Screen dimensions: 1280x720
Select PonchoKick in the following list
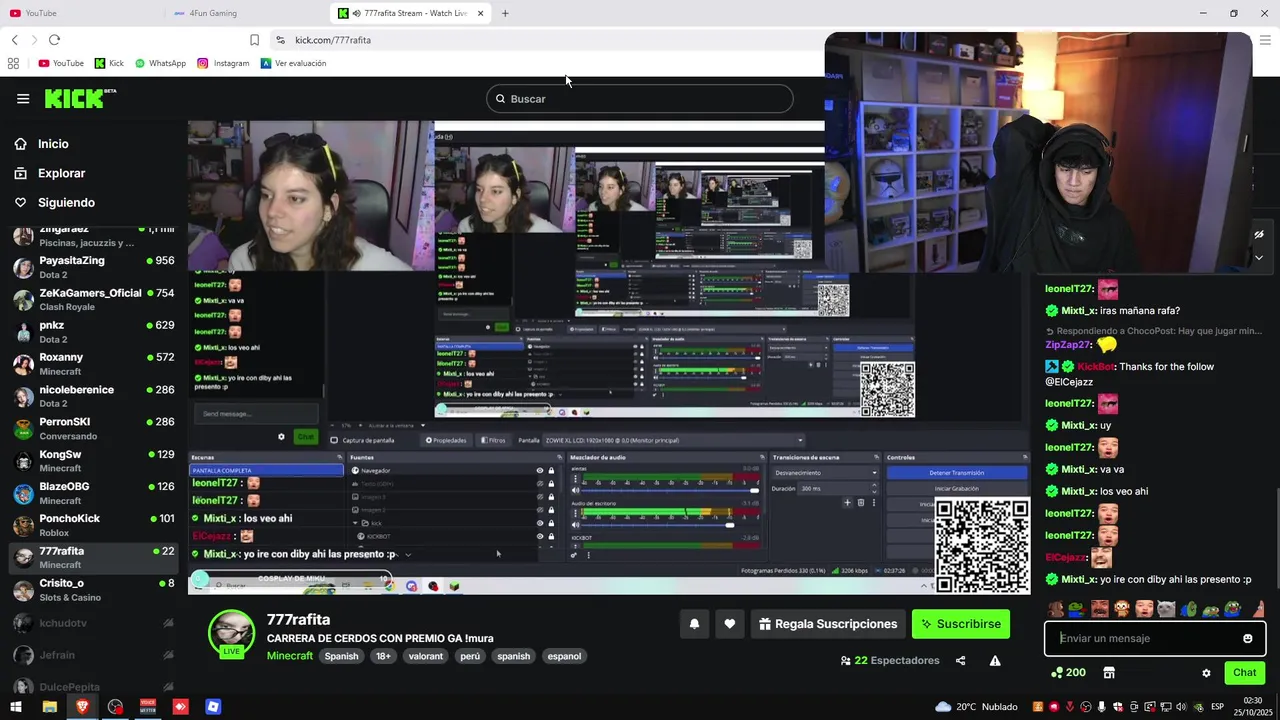coord(93,525)
